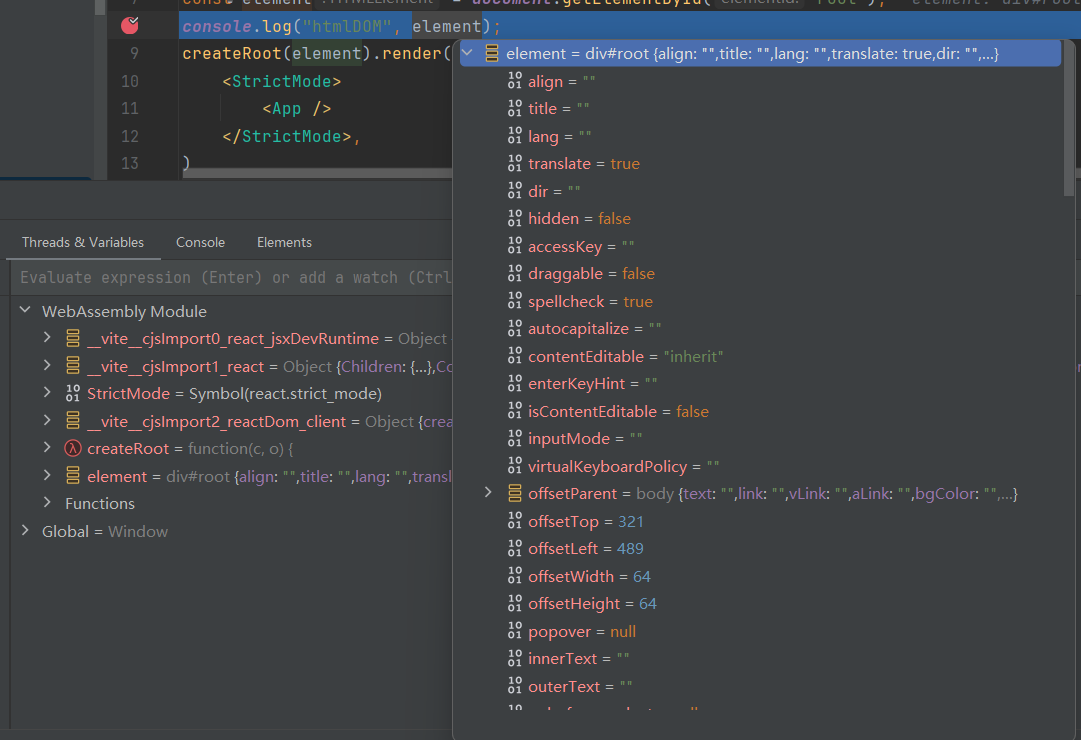Image resolution: width=1081 pixels, height=740 pixels.
Task: Click the createRoot(element) call on line 9
Action: tap(276, 53)
